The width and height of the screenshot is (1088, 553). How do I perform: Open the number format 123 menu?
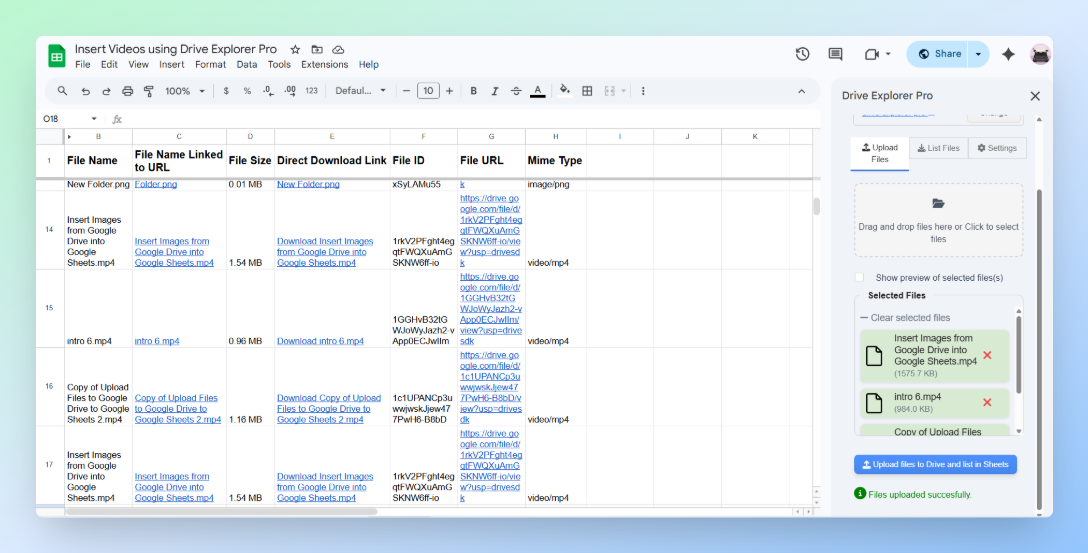point(312,91)
